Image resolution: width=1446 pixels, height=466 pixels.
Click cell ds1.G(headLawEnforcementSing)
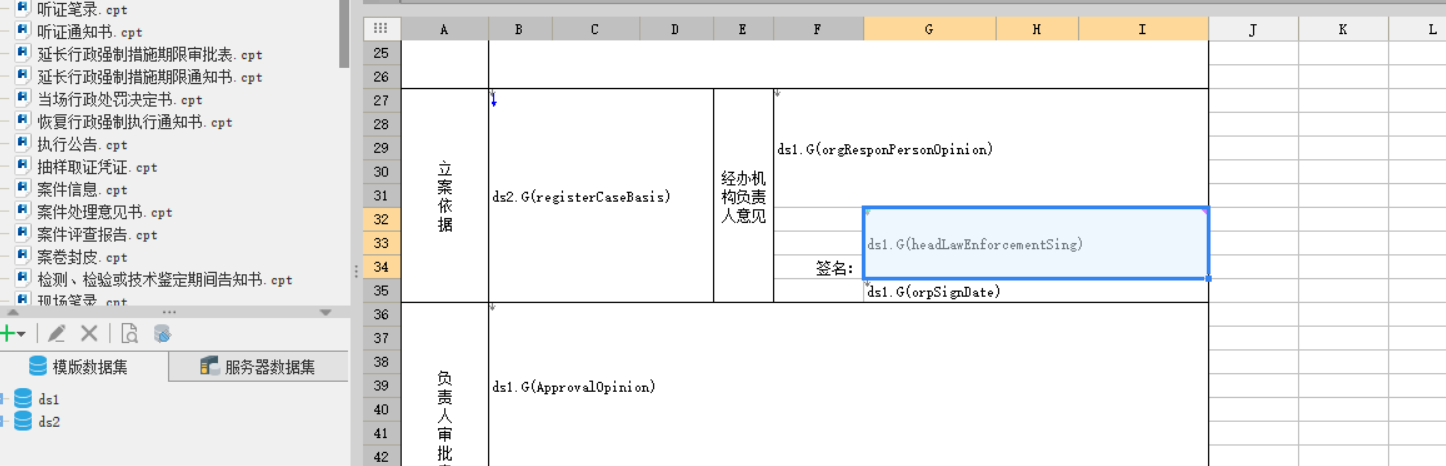[1036, 243]
